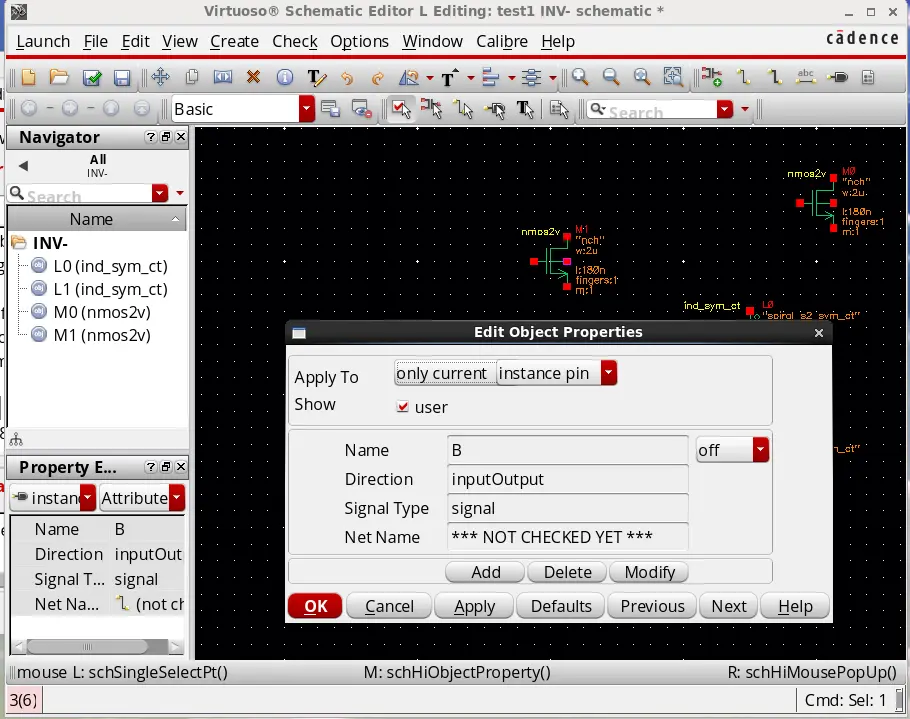This screenshot has height=719, width=910.
Task: Click the orange X Delete icon
Action: click(253, 77)
